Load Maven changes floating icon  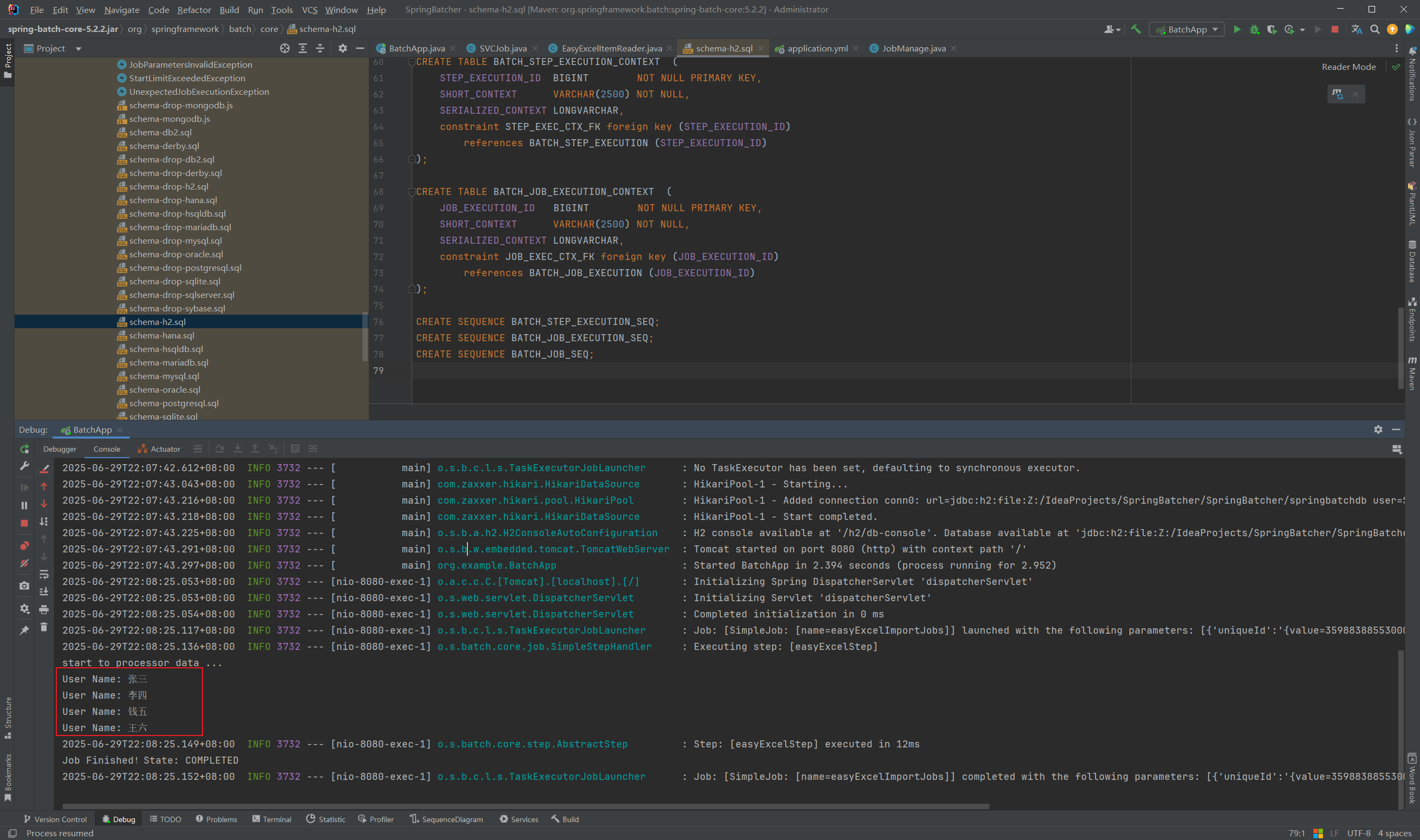(1337, 94)
